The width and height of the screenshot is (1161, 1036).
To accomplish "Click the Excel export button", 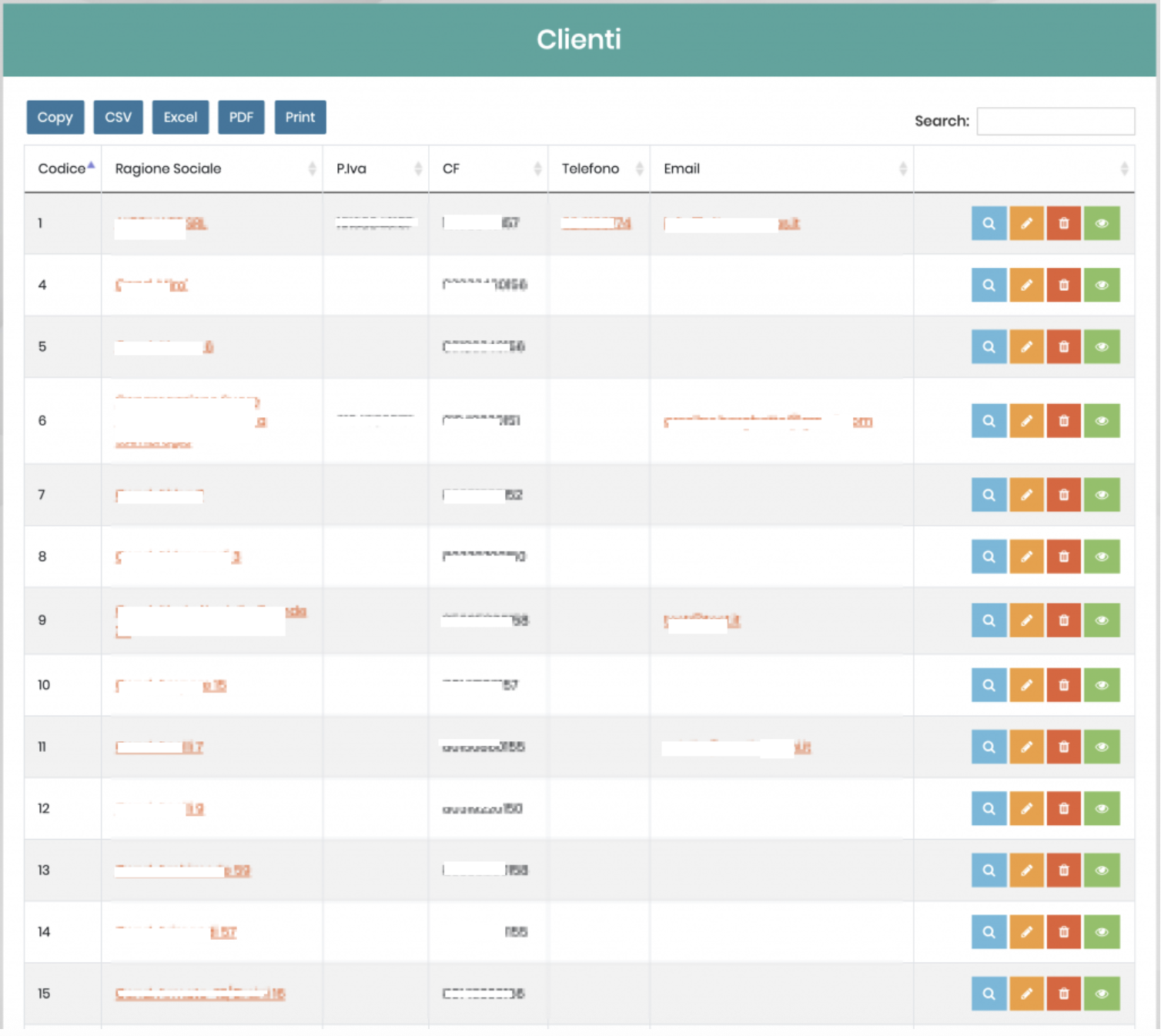I will click(180, 117).
